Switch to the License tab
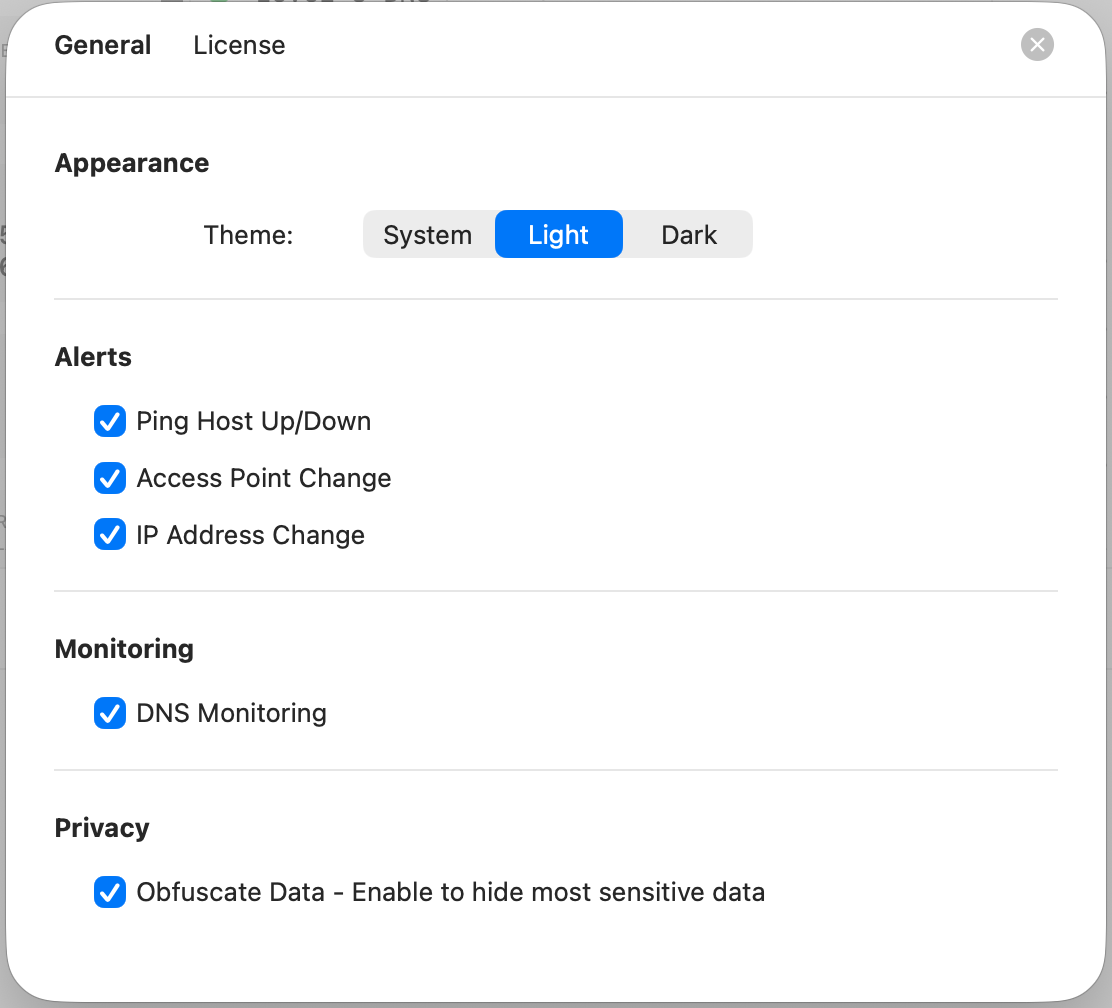This screenshot has width=1112, height=1008. coord(239,45)
